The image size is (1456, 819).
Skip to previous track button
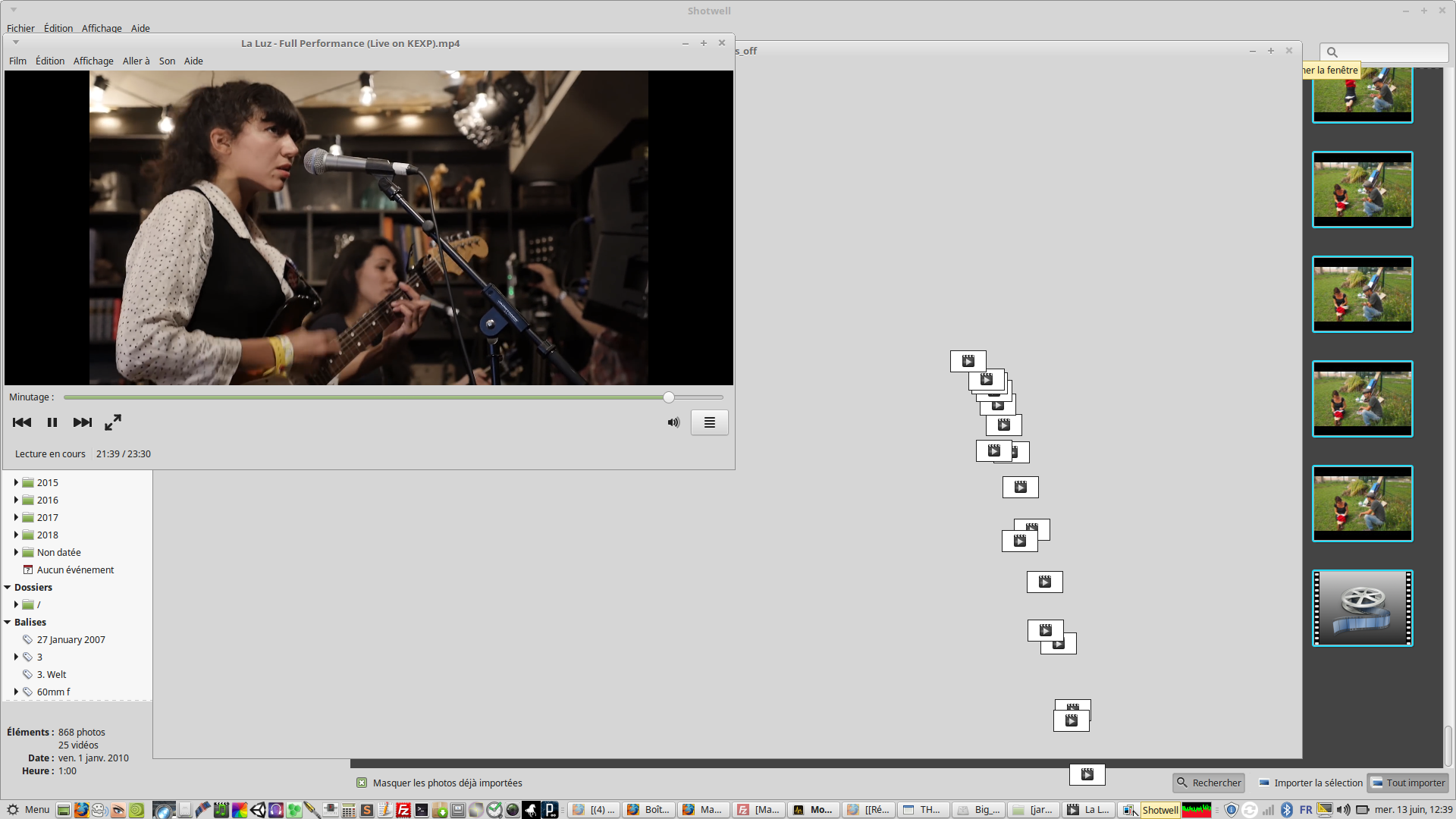[x=22, y=422]
